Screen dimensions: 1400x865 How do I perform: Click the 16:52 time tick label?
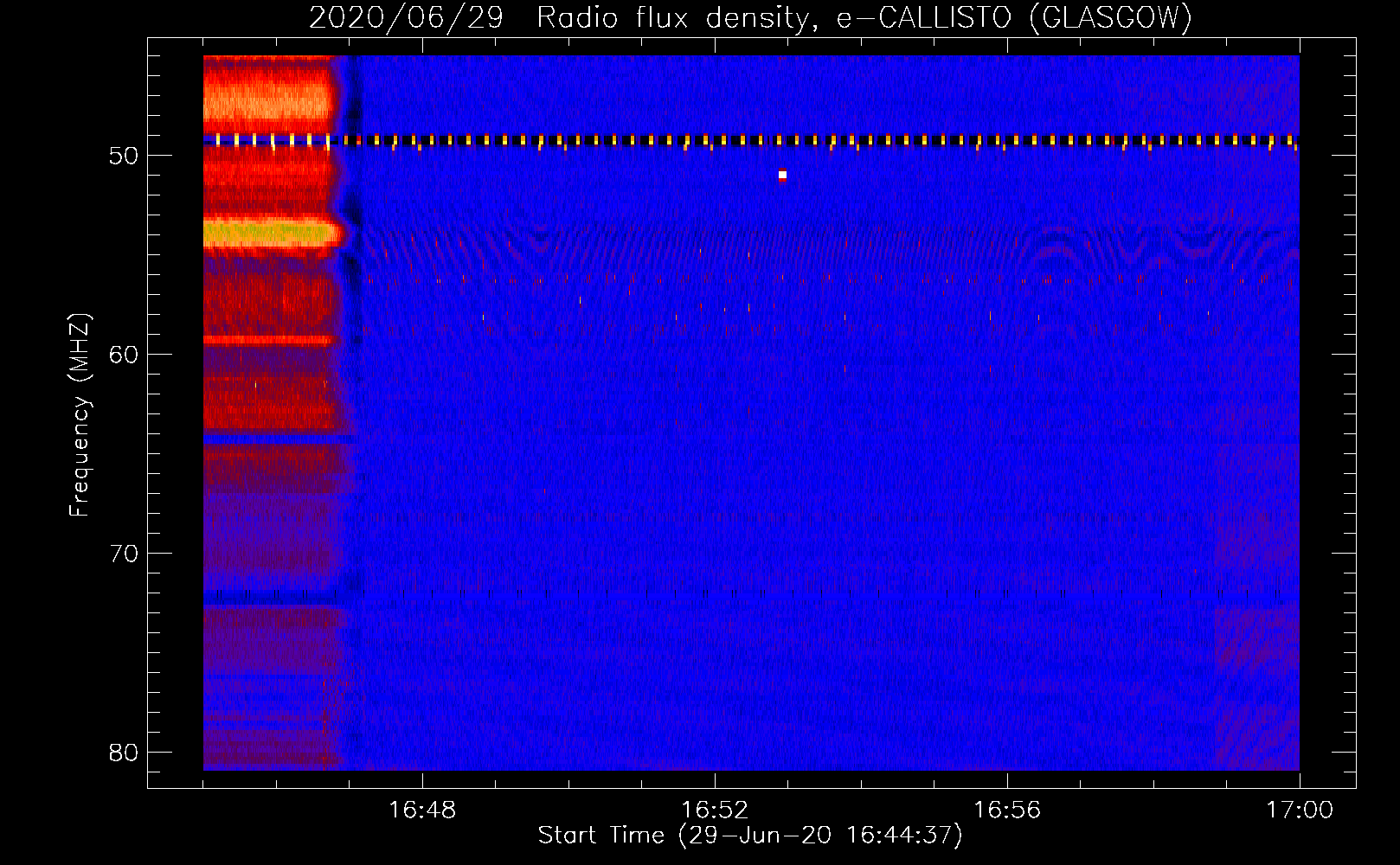coord(715,811)
